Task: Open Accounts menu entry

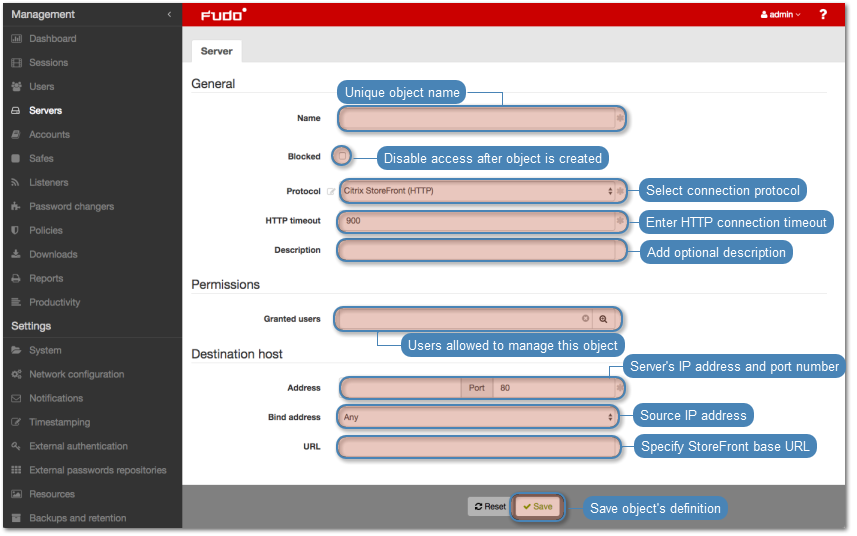Action: 50,134
